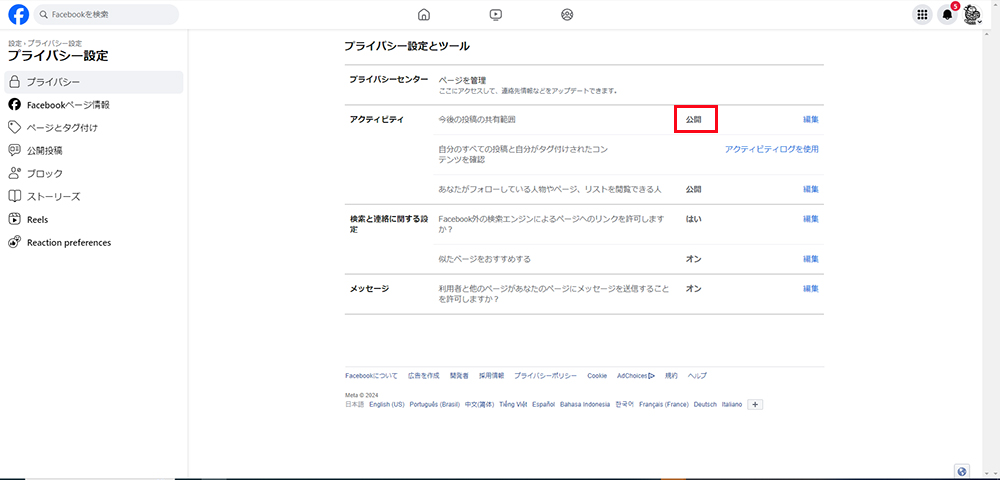The image size is (1000, 480).
Task: Click the lock icon beside プライバシー
Action: click(x=15, y=82)
